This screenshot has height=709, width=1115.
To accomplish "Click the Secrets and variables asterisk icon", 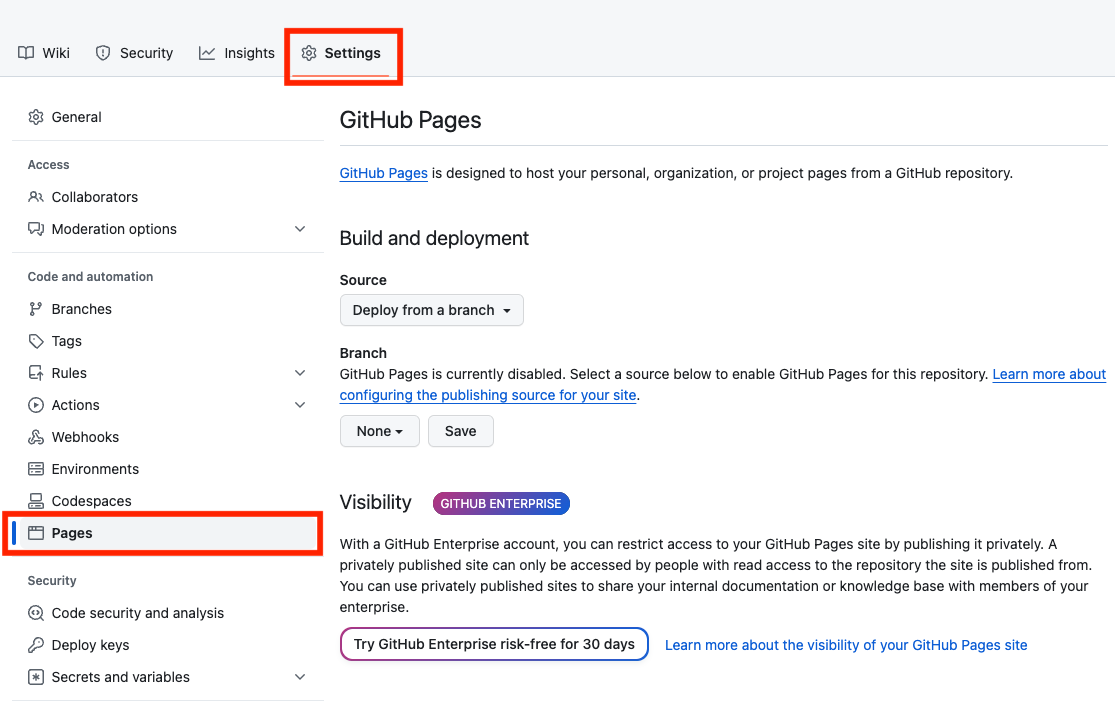I will tap(36, 677).
